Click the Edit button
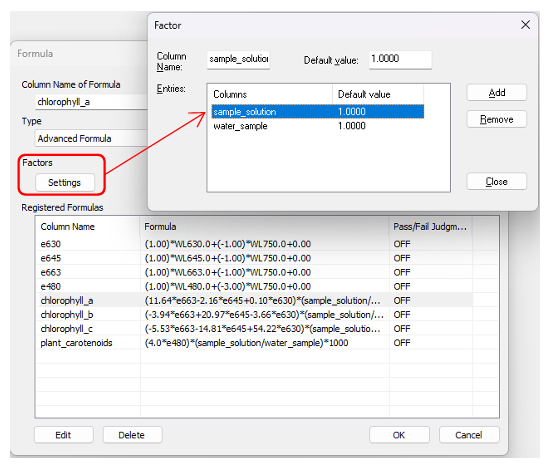551x465 pixels. (64, 435)
